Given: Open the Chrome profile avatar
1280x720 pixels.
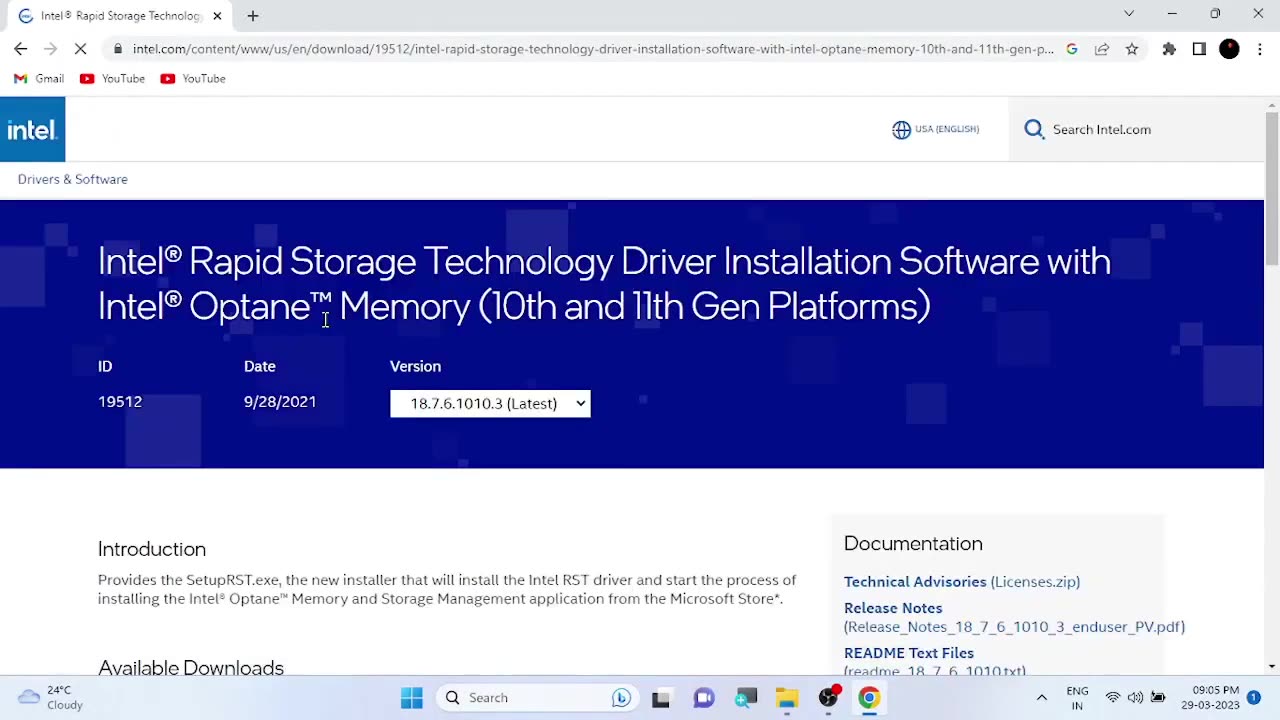Looking at the screenshot, I should [x=1229, y=49].
